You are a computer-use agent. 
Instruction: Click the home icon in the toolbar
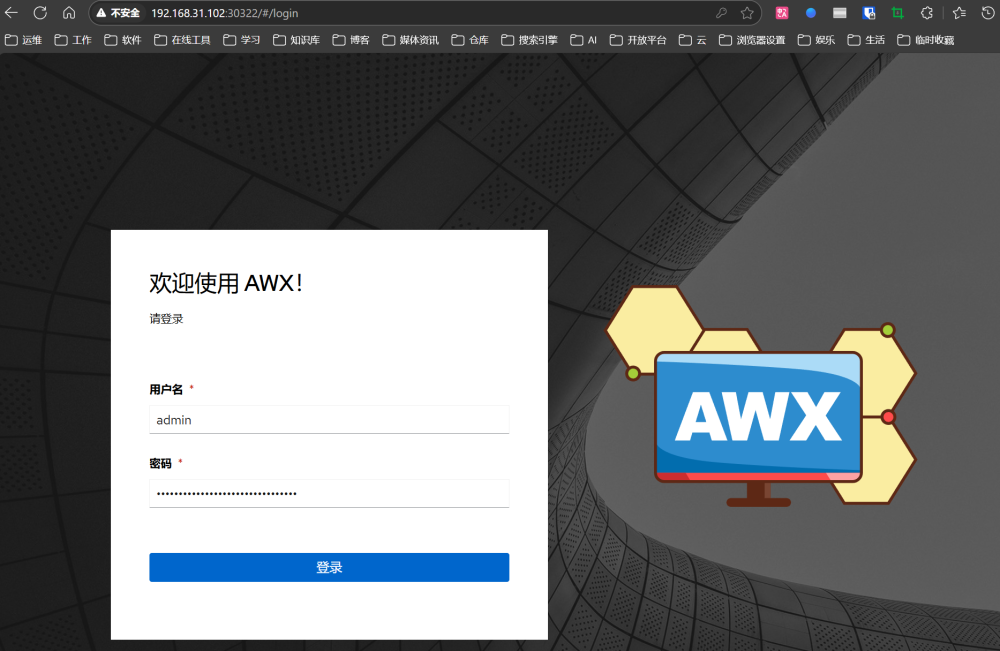pyautogui.click(x=67, y=13)
